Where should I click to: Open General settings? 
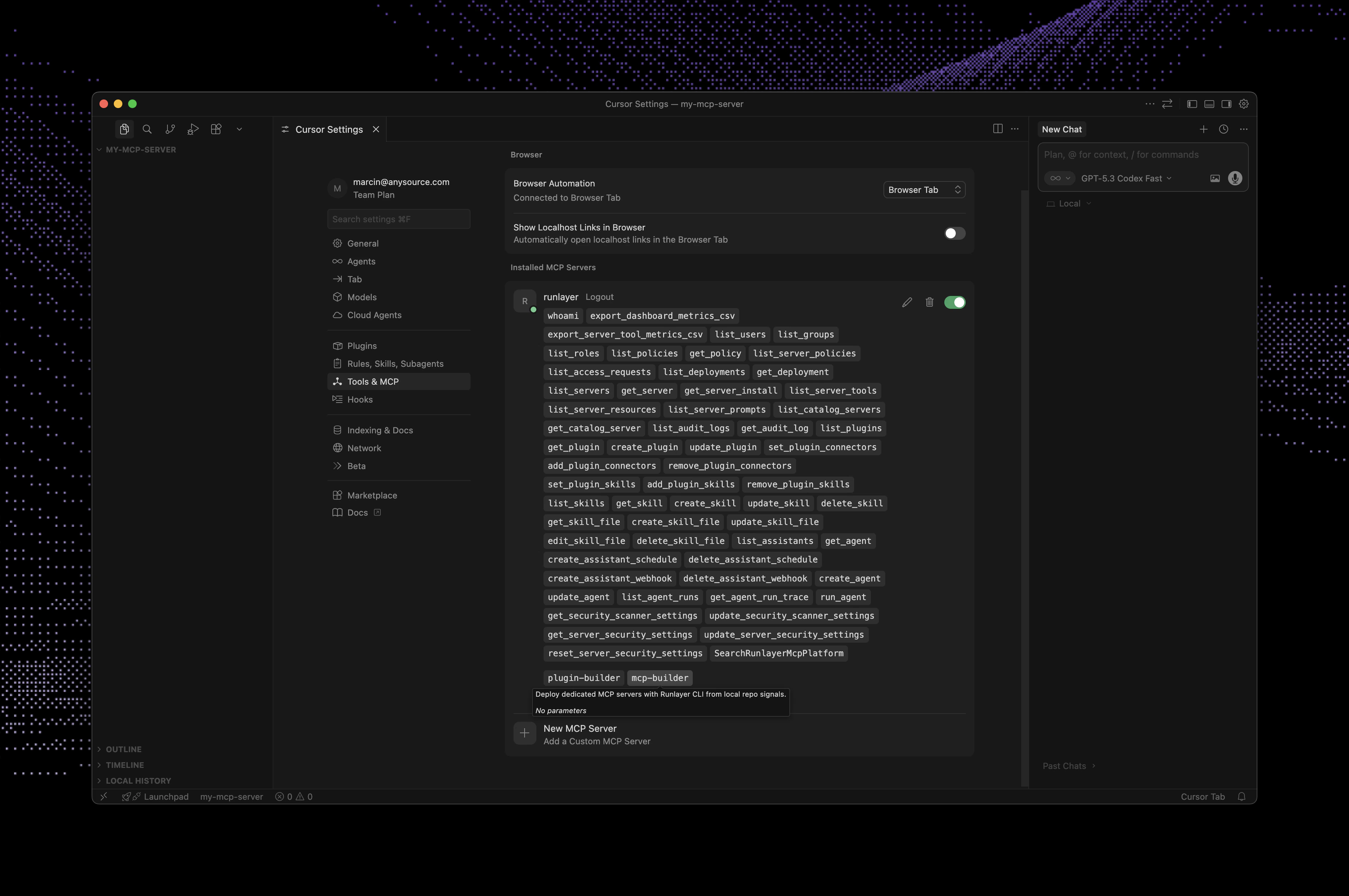pyautogui.click(x=399, y=243)
